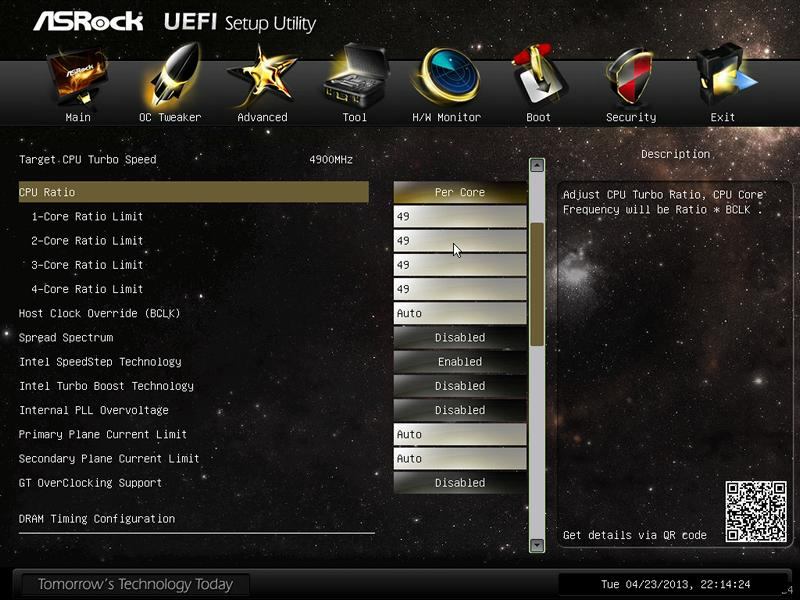Switch to the Security tab label
800x600 pixels.
point(631,117)
